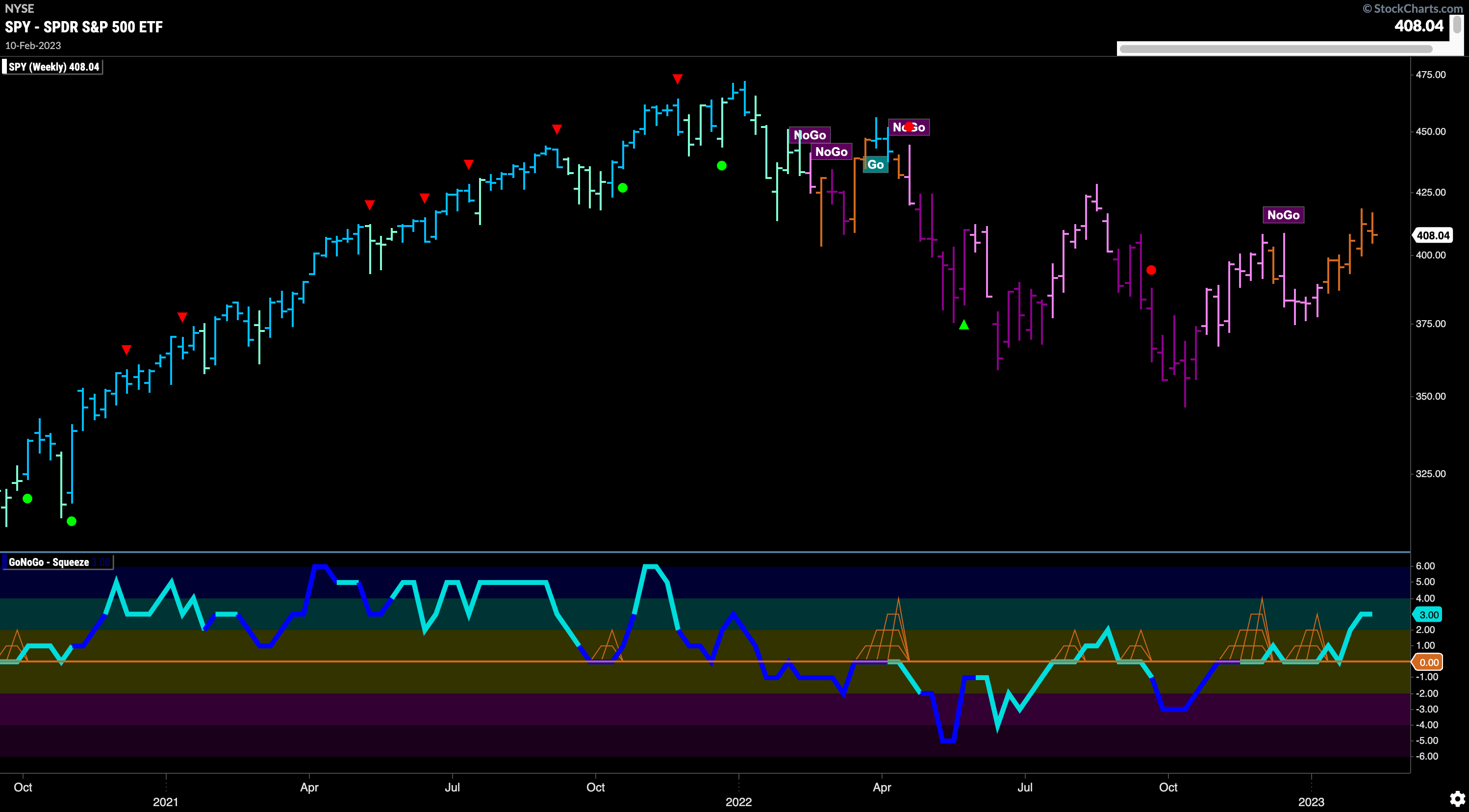Screen dimensions: 1469x812
Task: Click the green up-triangle marker near 375
Action: tap(964, 325)
